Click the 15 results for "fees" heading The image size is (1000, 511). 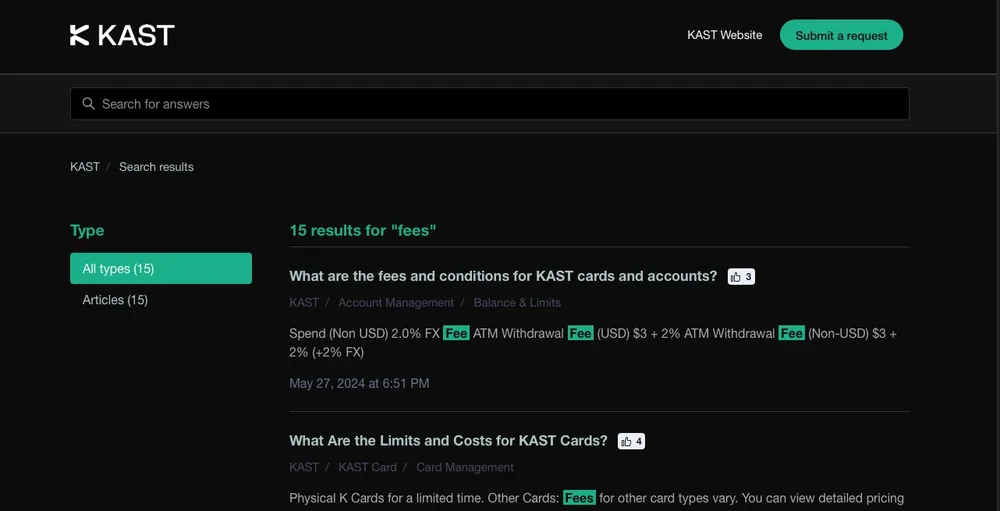(x=363, y=230)
